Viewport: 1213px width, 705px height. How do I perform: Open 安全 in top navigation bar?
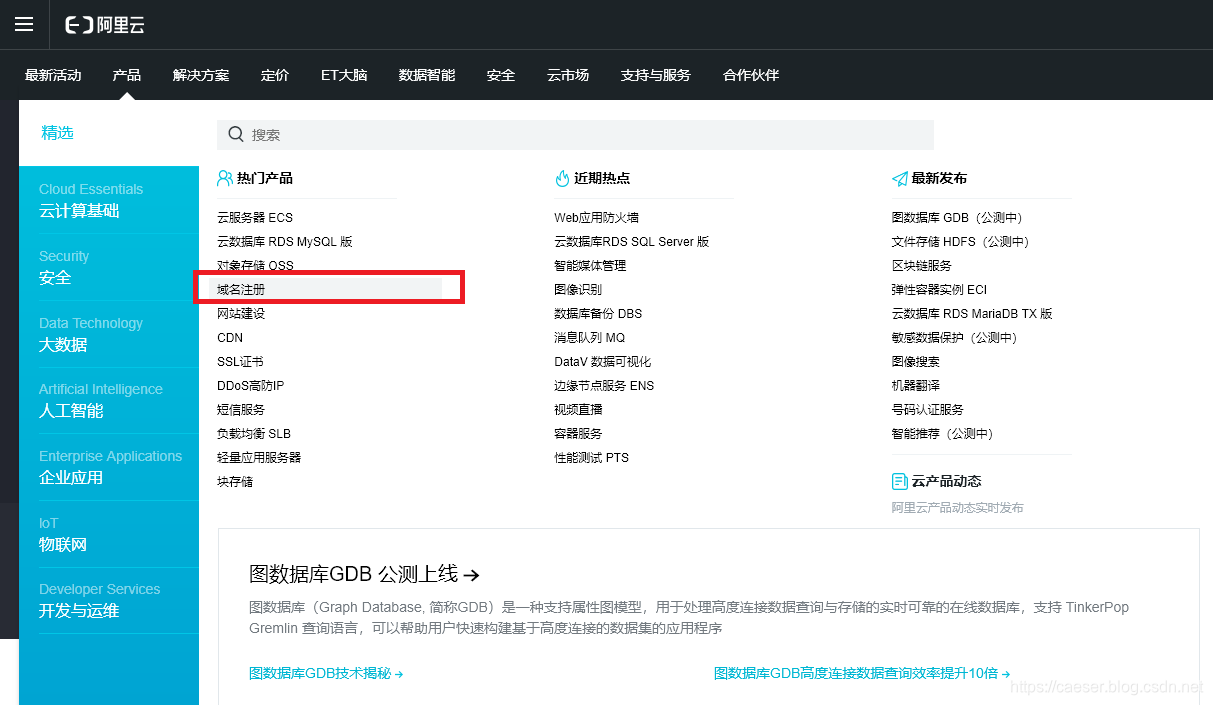pos(501,75)
